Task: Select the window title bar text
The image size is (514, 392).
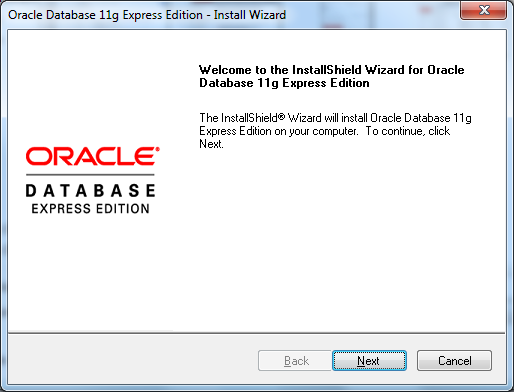Action: pyautogui.click(x=147, y=15)
